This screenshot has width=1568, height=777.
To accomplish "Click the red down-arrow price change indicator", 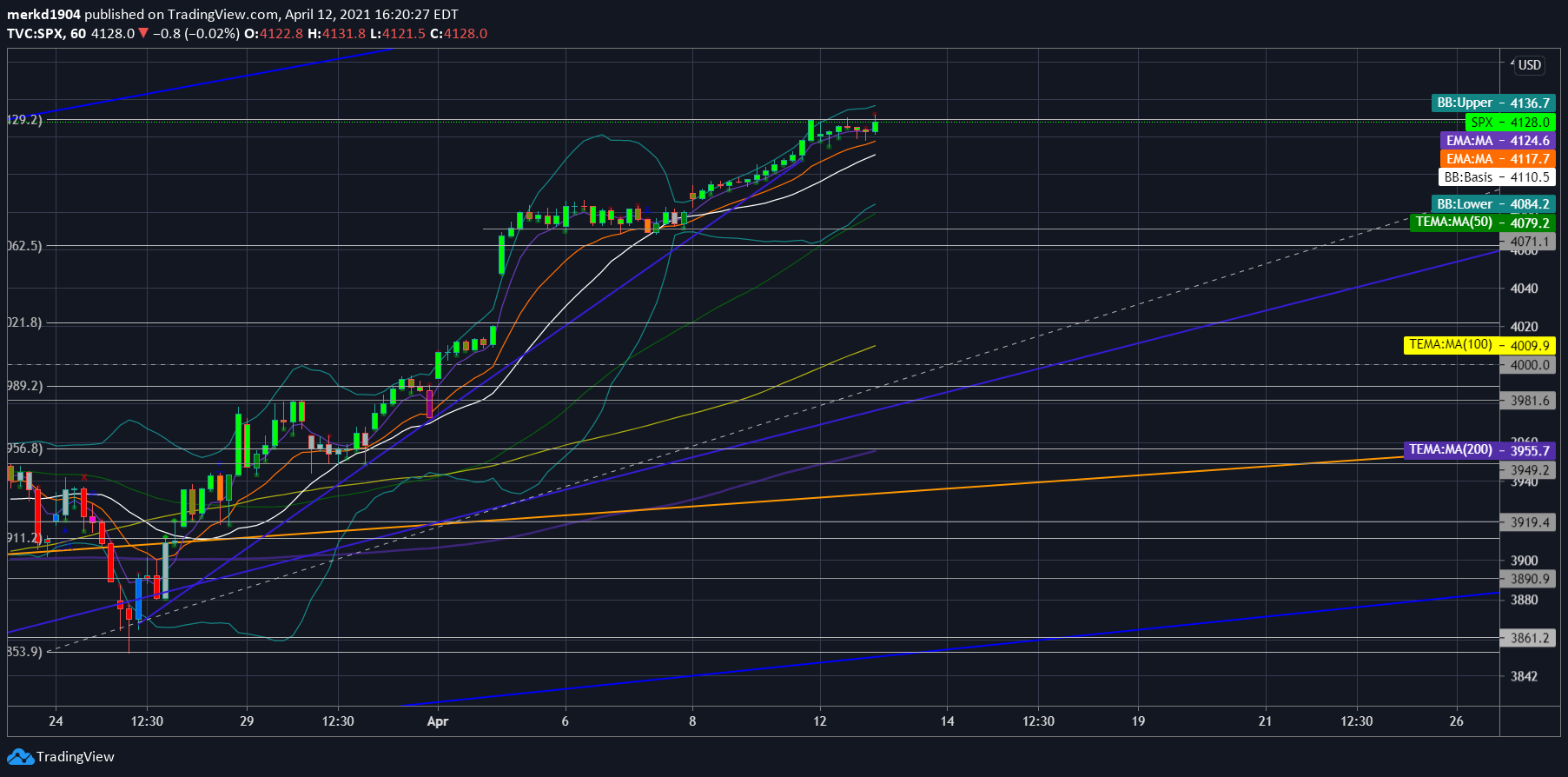I will tap(143, 33).
